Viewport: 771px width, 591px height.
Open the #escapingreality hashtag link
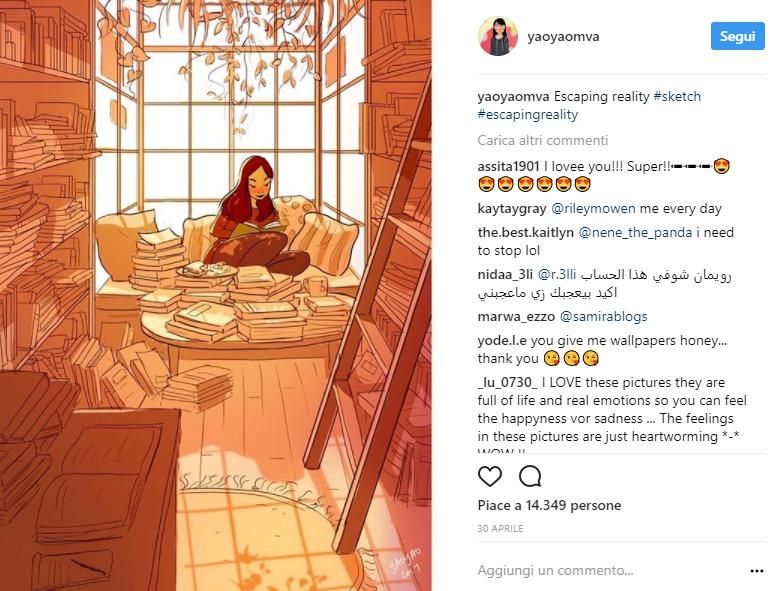pyautogui.click(x=528, y=115)
